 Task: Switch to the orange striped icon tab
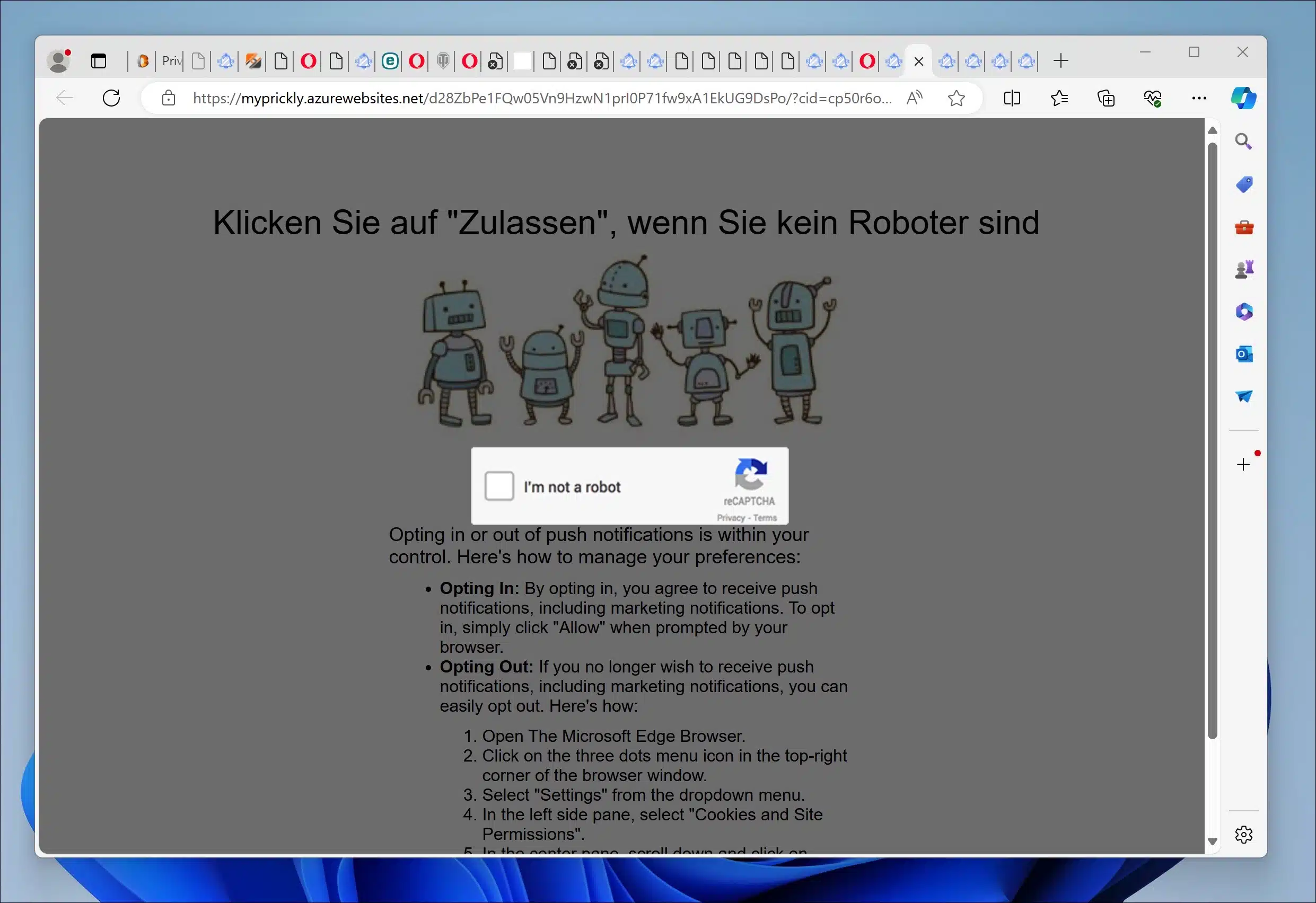coord(253,60)
